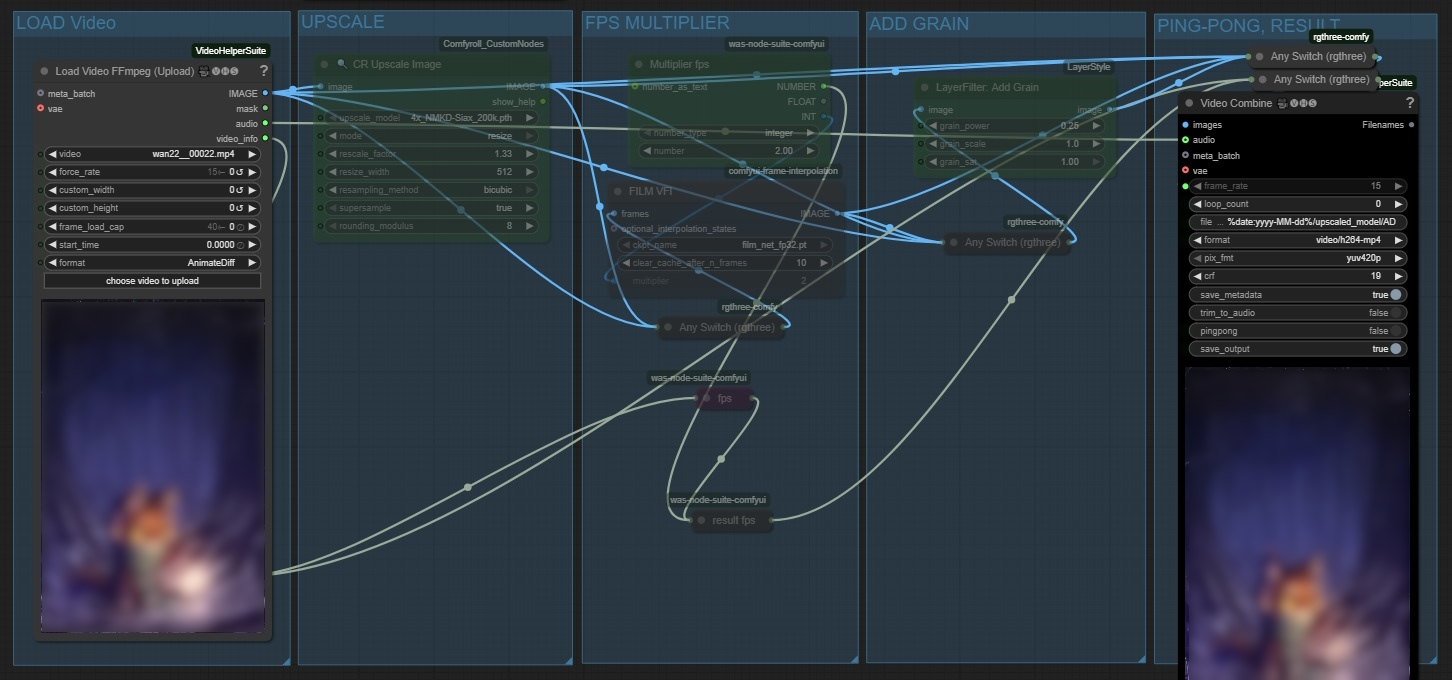Open mode combo showing resize
The width and height of the screenshot is (1452, 680).
click(x=432, y=135)
